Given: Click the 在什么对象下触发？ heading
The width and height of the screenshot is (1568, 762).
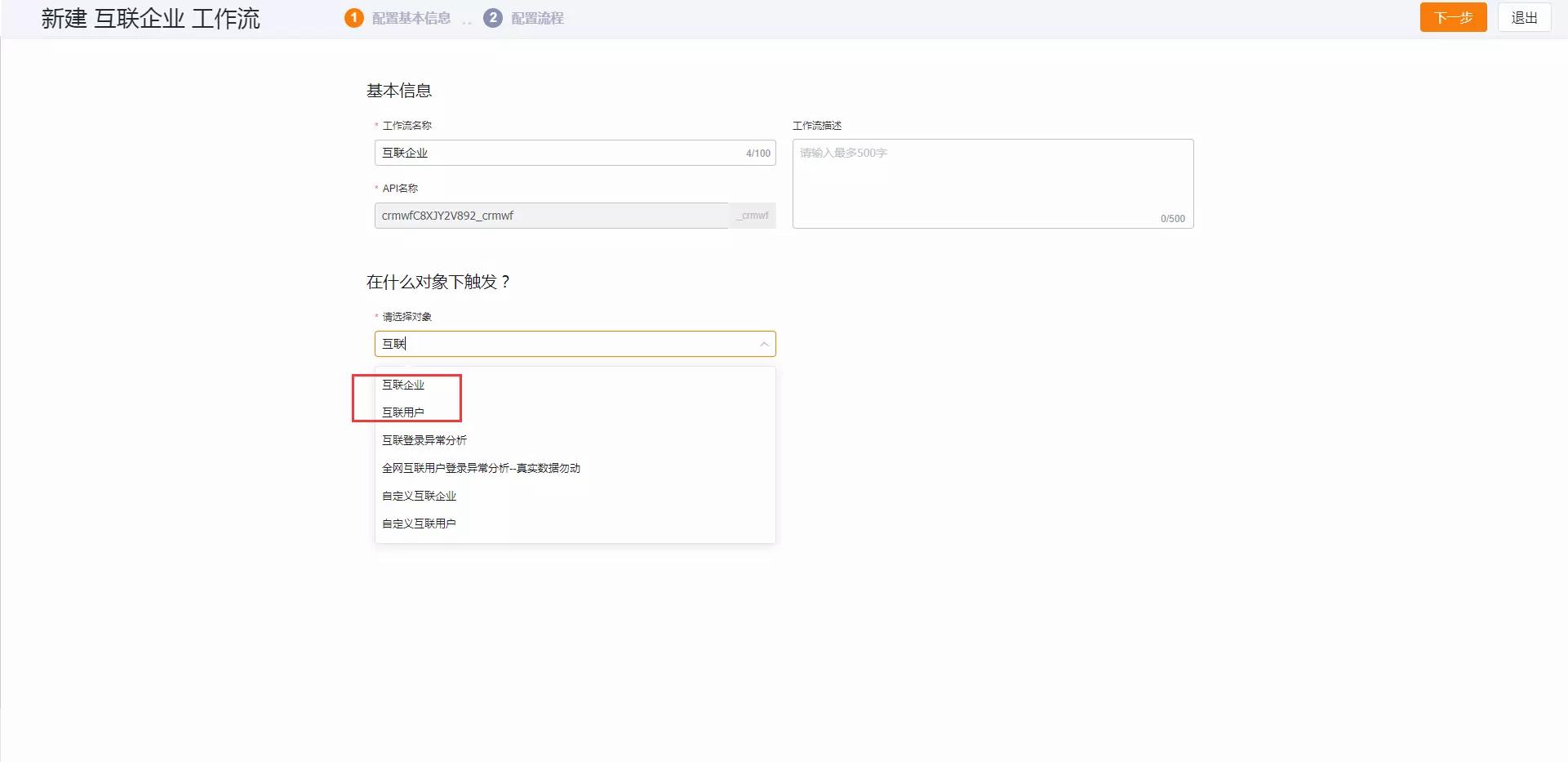Looking at the screenshot, I should 438,282.
